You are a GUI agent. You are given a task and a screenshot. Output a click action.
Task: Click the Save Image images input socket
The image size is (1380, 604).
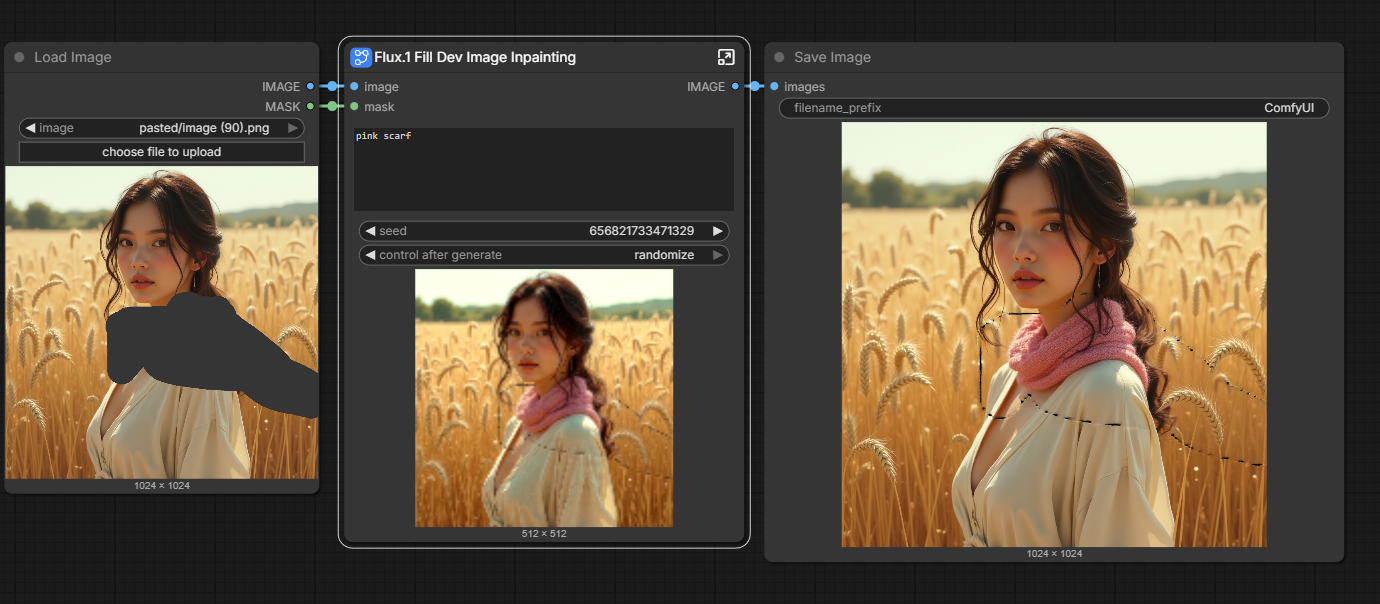click(774, 86)
